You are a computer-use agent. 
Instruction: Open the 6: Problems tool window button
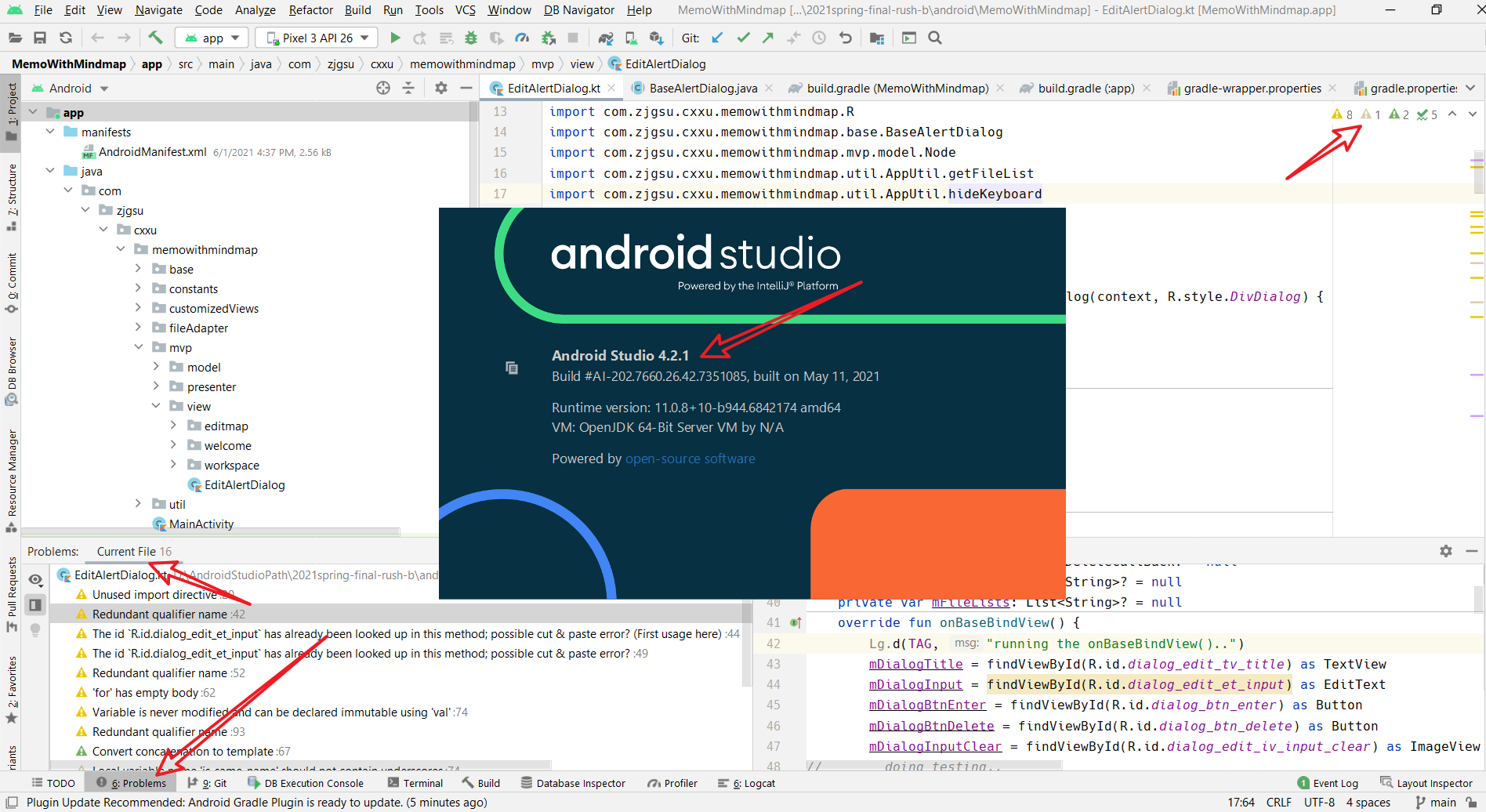coord(132,783)
